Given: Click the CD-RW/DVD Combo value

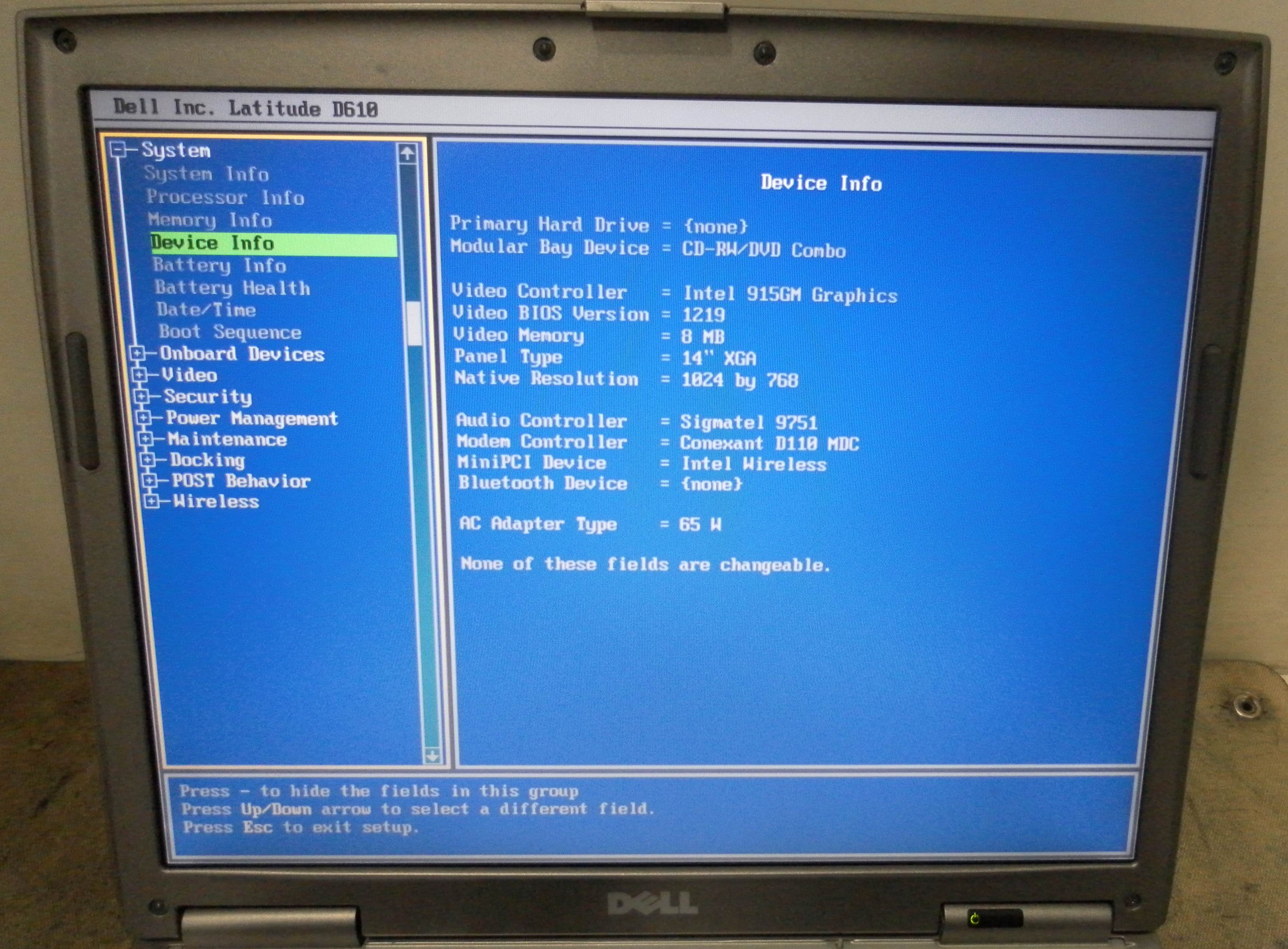Looking at the screenshot, I should [764, 250].
